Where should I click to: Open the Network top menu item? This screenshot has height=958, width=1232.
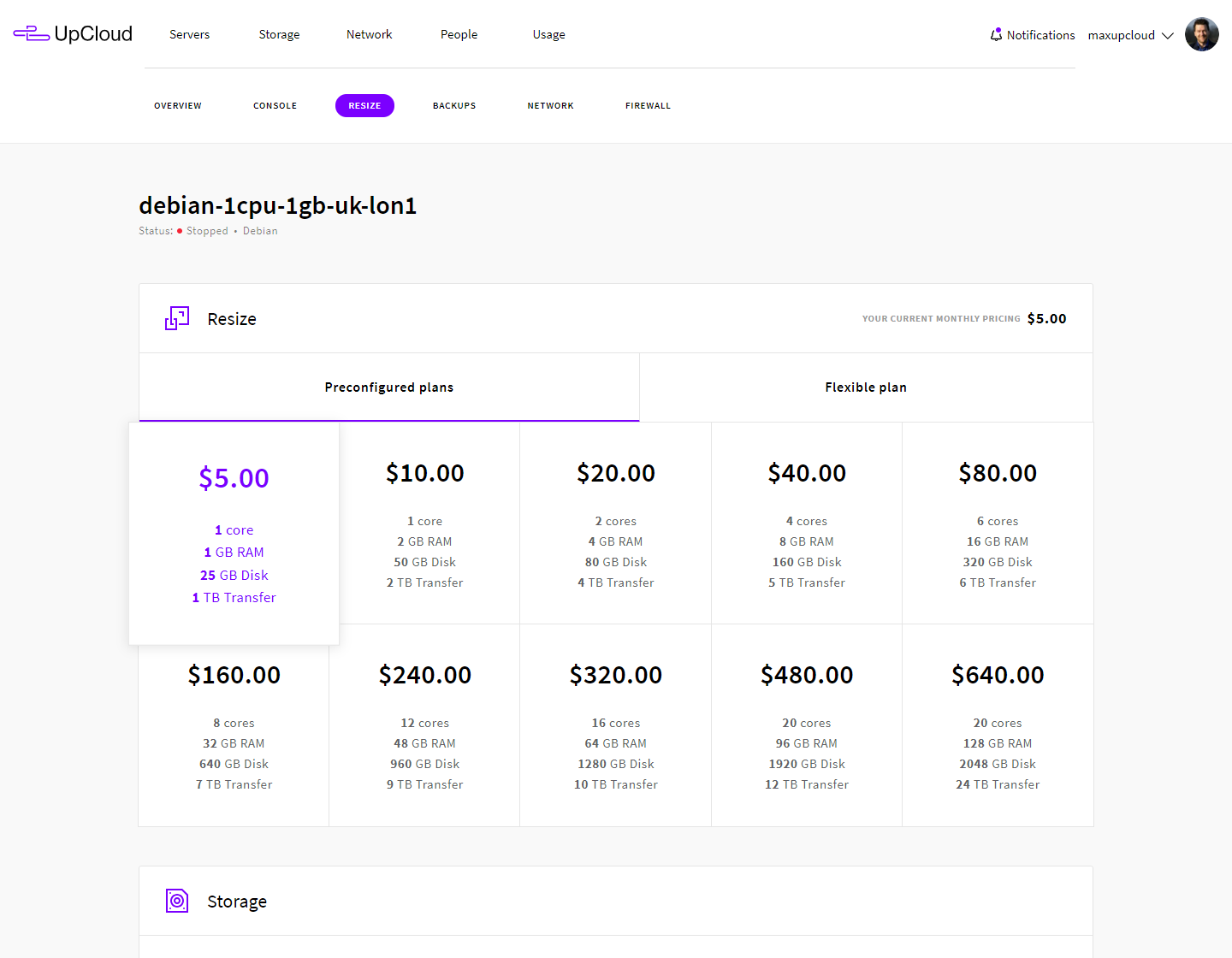coord(369,34)
